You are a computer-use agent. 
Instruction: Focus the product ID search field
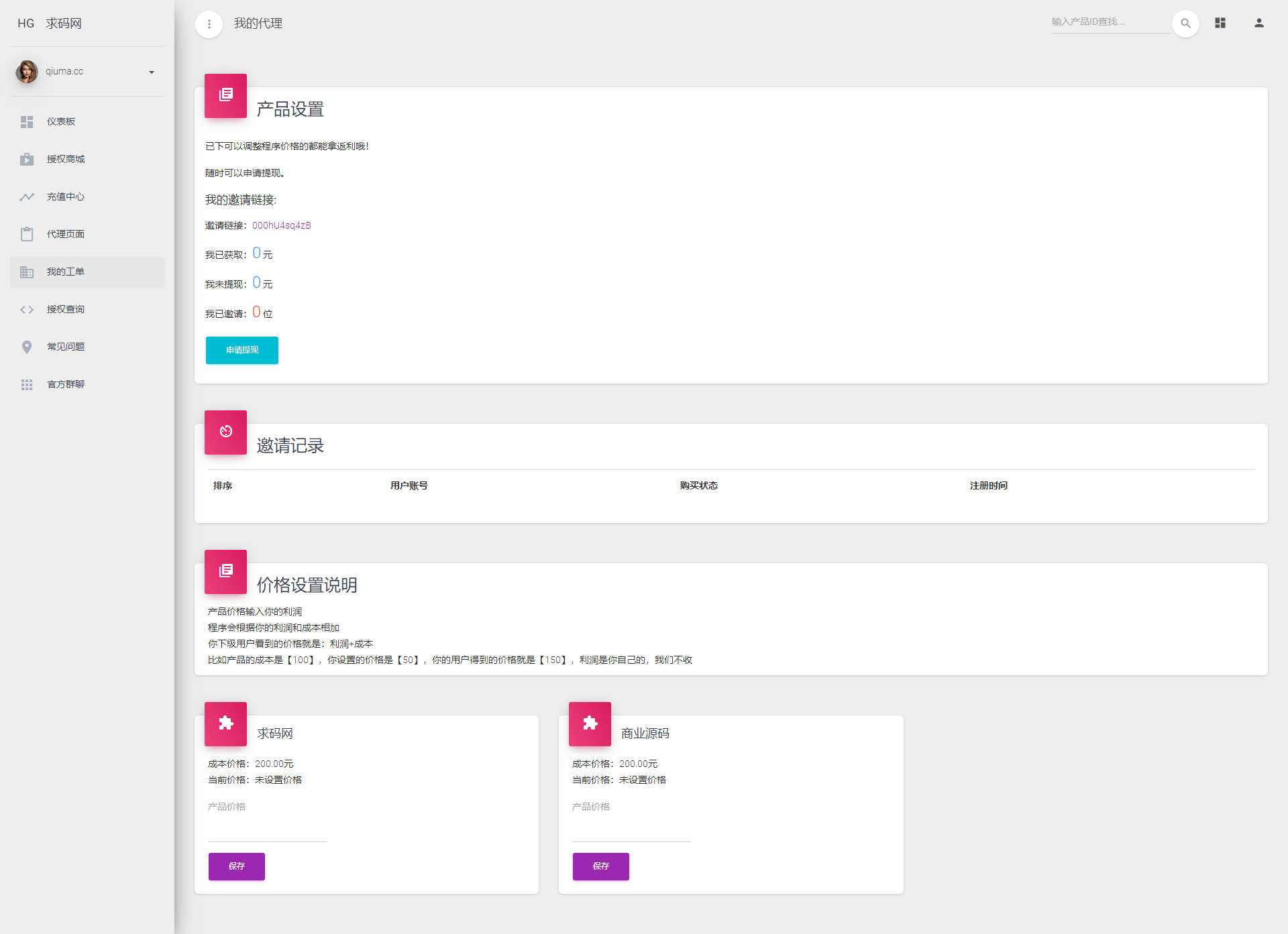tap(1111, 21)
